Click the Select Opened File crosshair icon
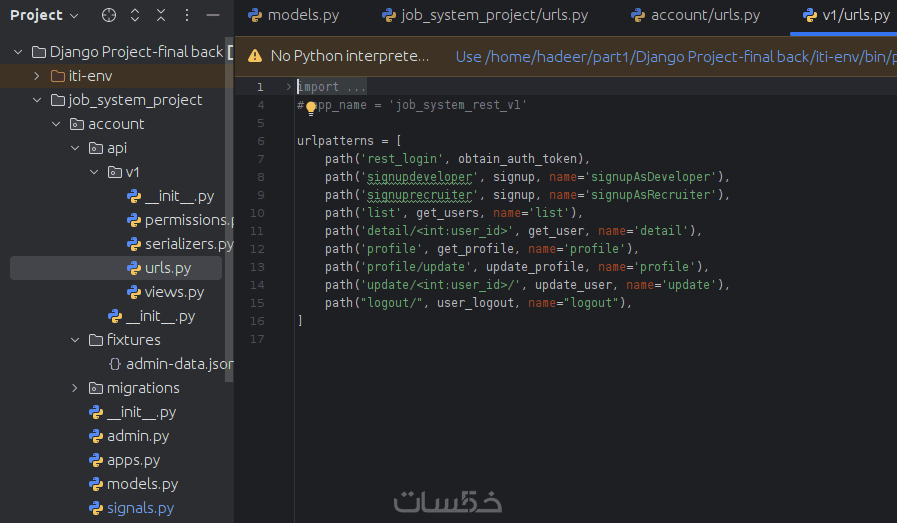Viewport: 897px width, 523px height. pos(109,15)
